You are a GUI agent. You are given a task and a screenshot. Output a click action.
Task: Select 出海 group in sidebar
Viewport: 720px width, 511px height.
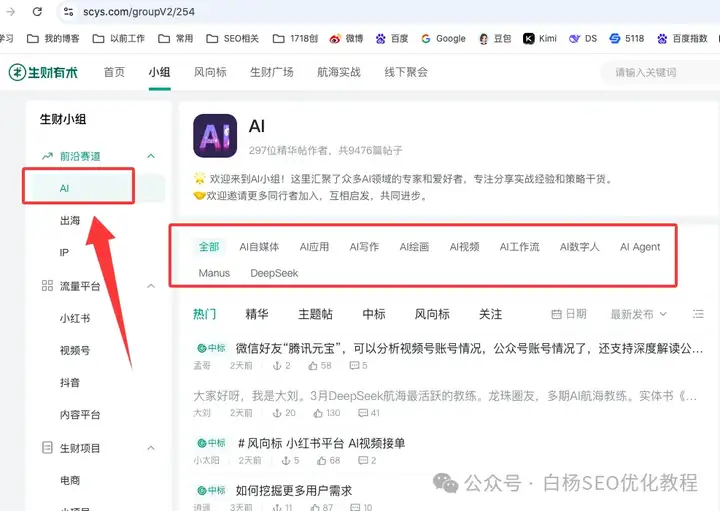coord(70,221)
